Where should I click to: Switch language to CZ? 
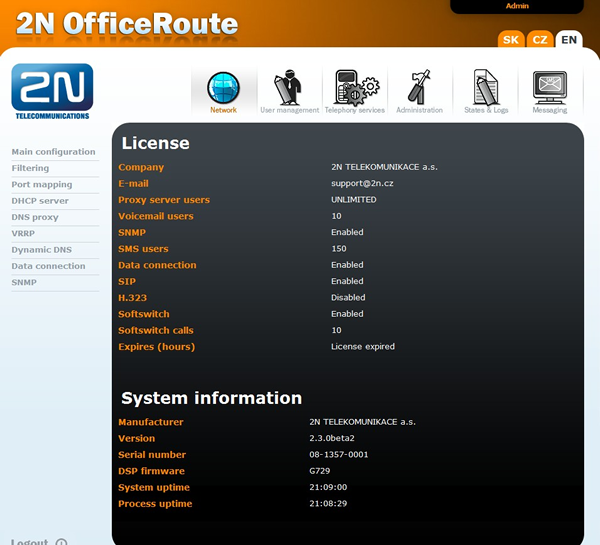[x=540, y=40]
